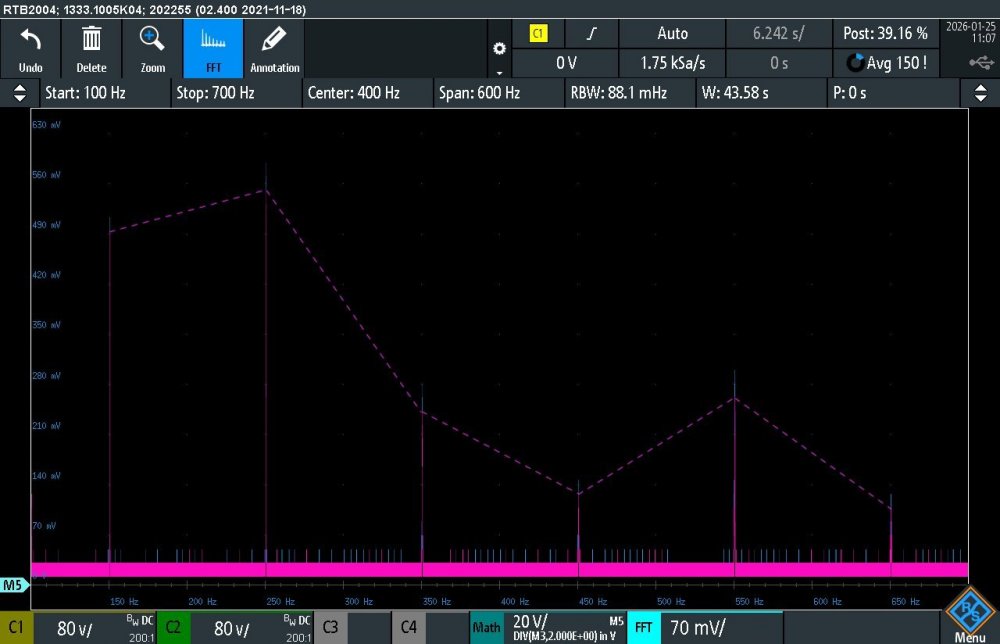The width and height of the screenshot is (1000, 644).
Task: Click the yellow C1 trigger source swatch
Action: click(539, 33)
